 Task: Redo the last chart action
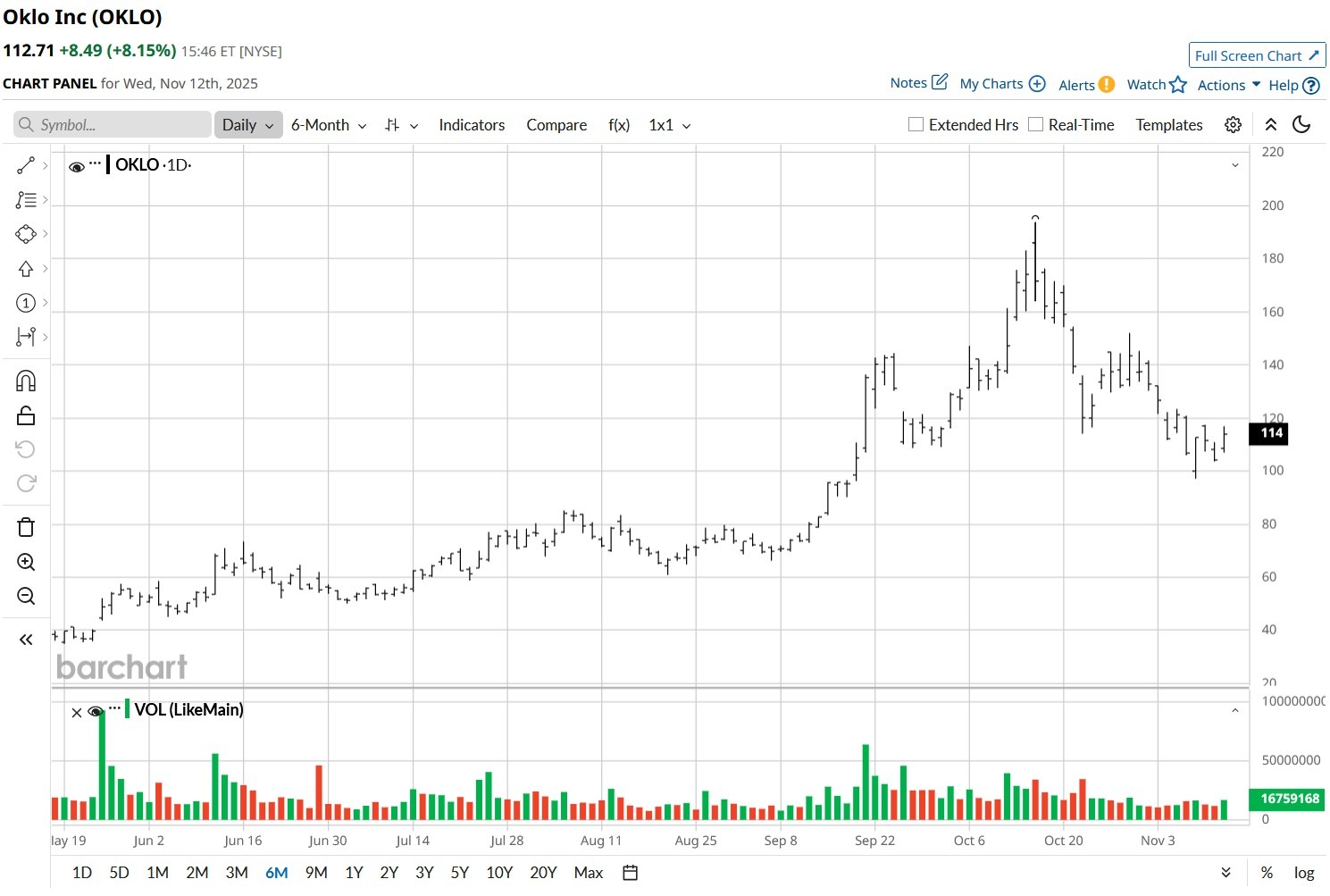tap(26, 483)
